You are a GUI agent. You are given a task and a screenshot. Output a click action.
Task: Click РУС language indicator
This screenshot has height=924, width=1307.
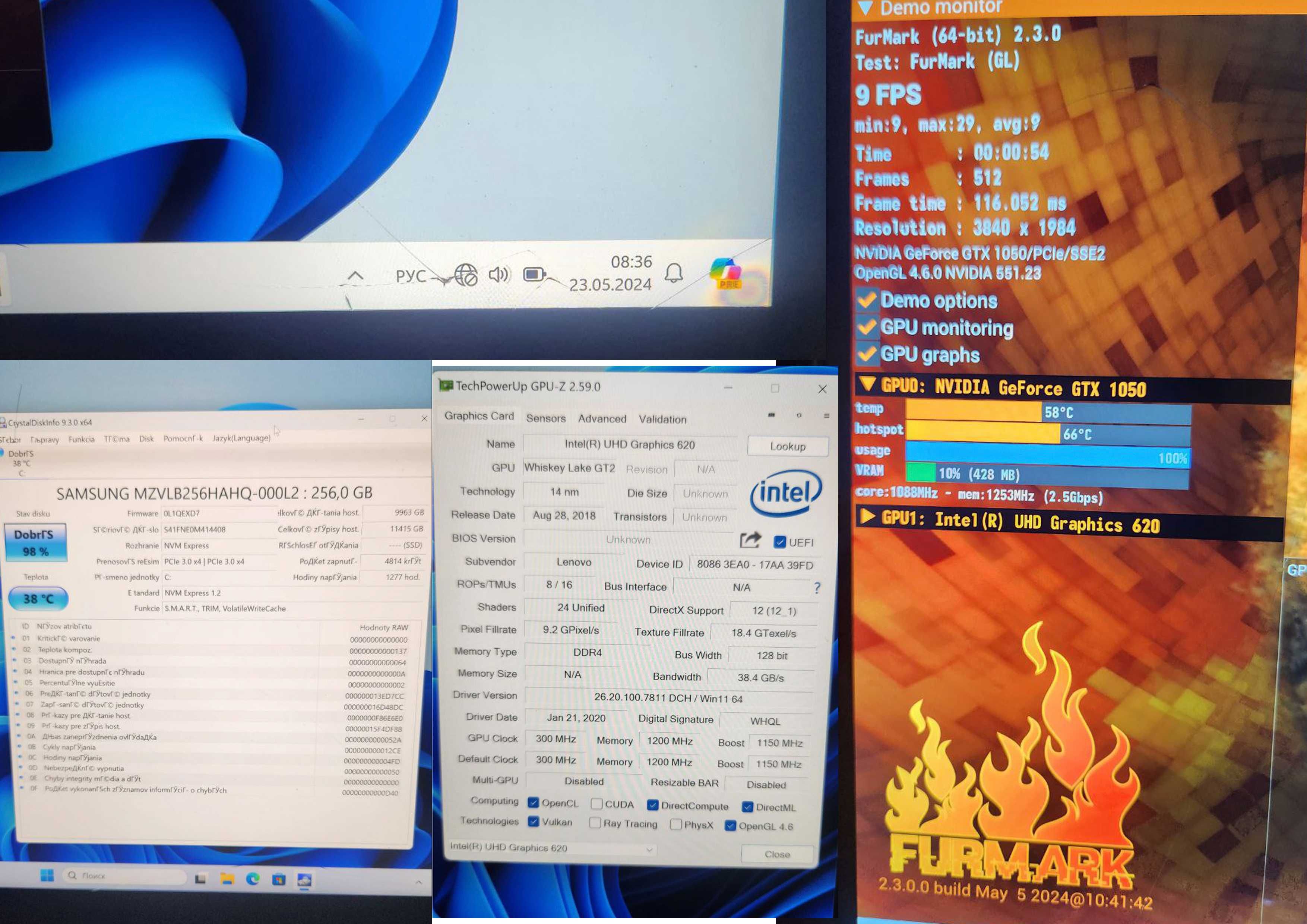pyautogui.click(x=411, y=276)
